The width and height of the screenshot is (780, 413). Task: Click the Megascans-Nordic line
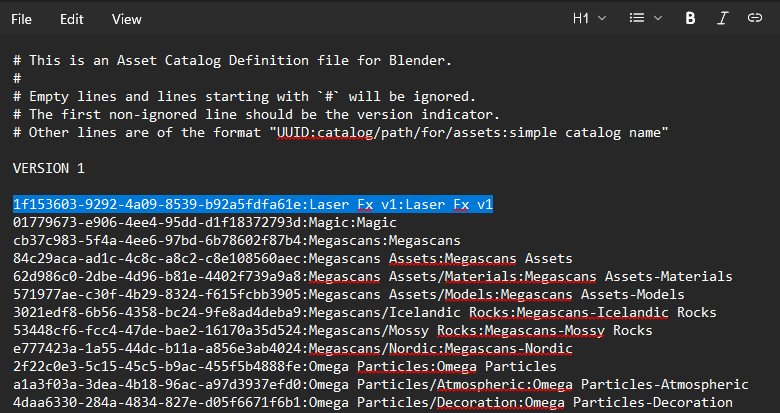point(292,348)
